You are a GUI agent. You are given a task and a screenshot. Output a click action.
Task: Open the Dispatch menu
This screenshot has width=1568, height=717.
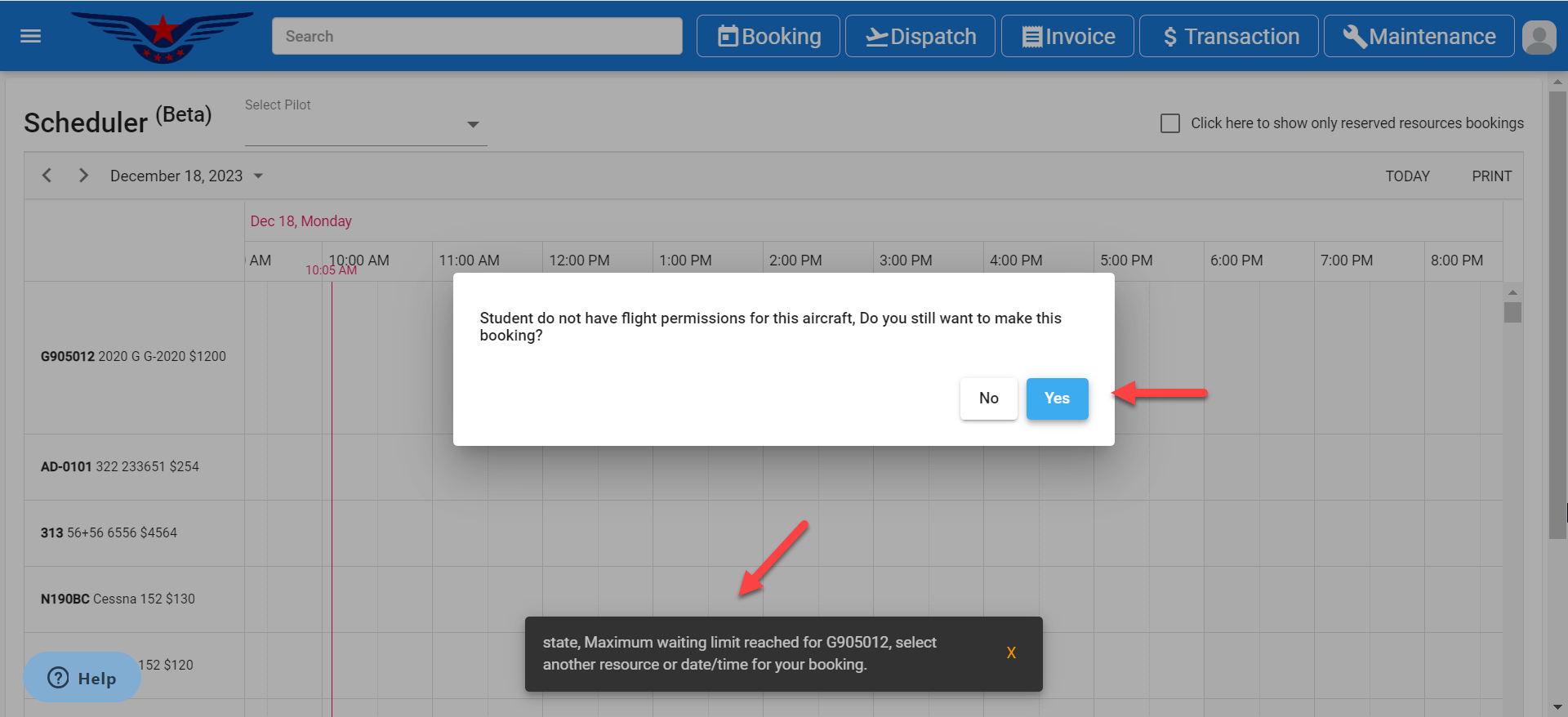click(920, 37)
